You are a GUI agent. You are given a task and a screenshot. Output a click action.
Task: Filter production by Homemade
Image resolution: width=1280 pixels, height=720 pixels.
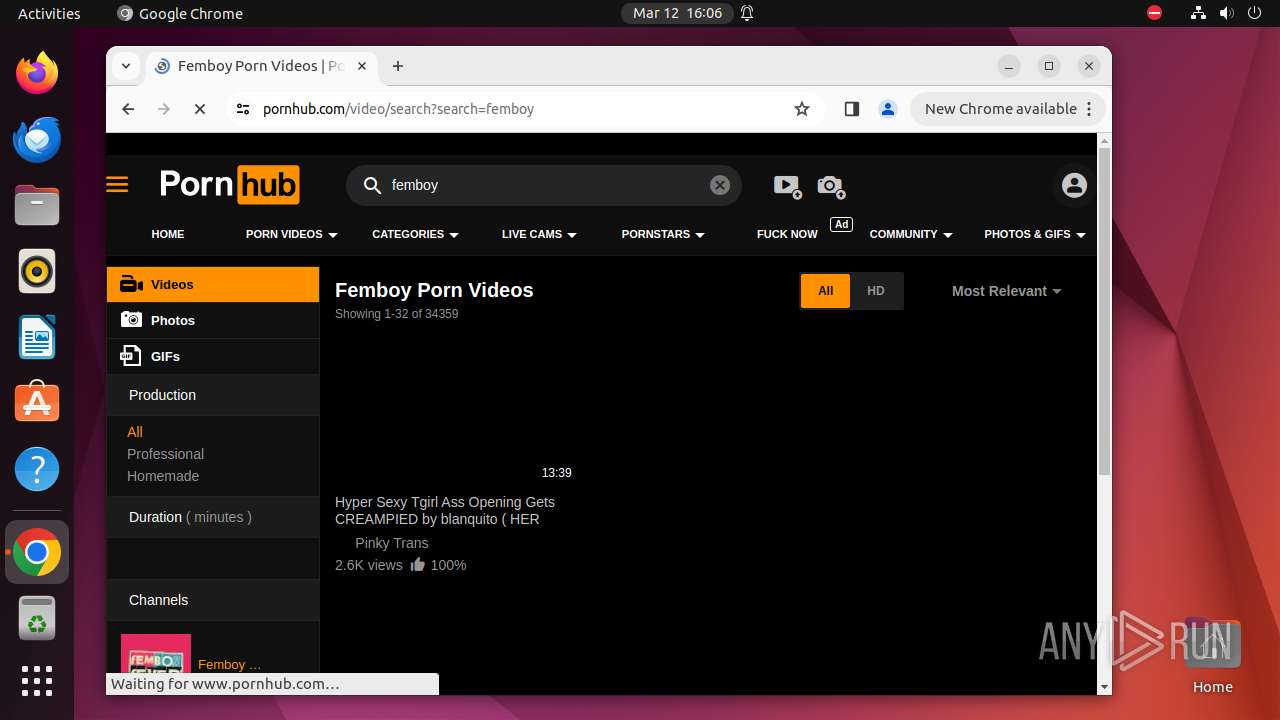163,476
